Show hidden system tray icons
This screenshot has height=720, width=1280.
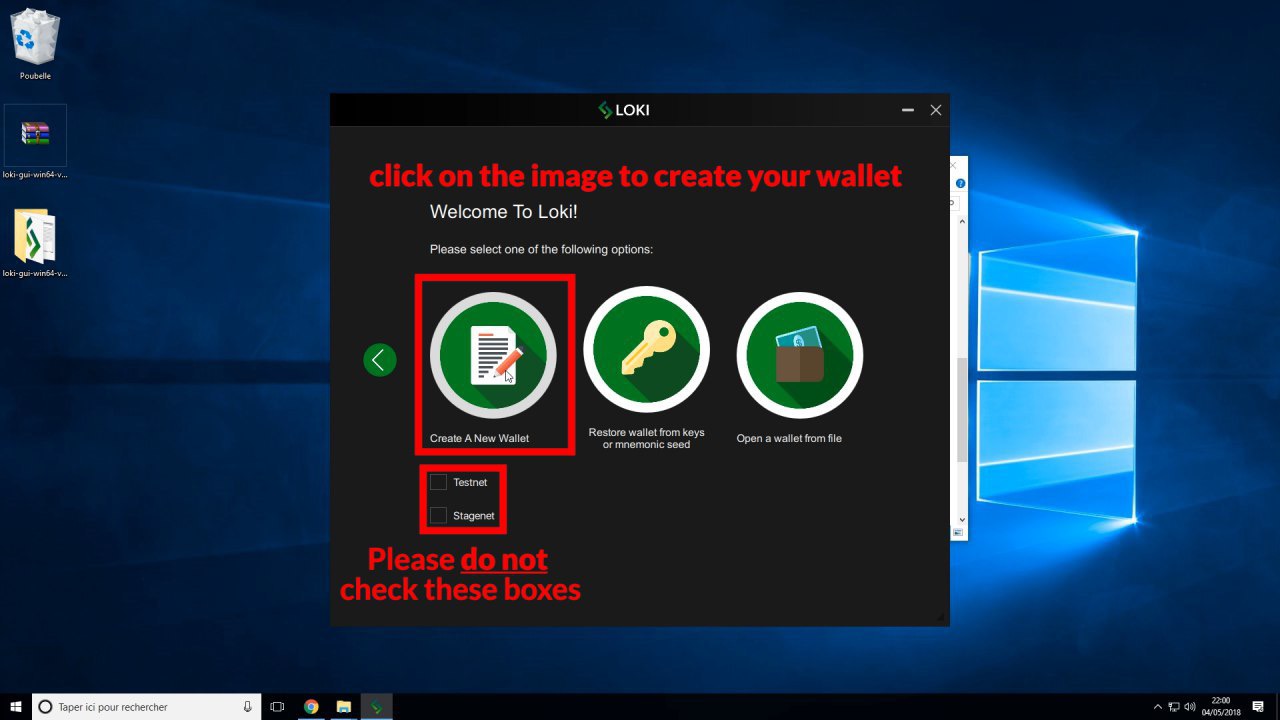[x=1158, y=707]
